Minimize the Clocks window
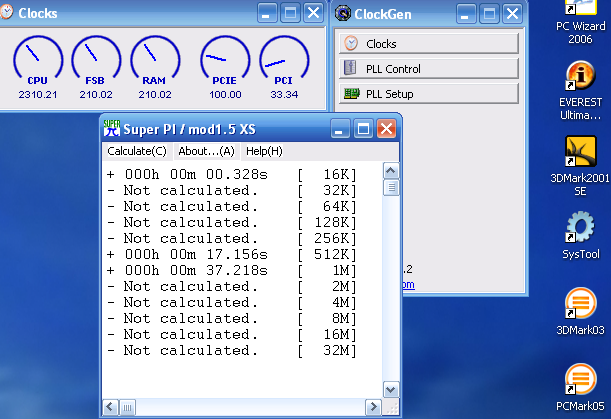 click(267, 13)
